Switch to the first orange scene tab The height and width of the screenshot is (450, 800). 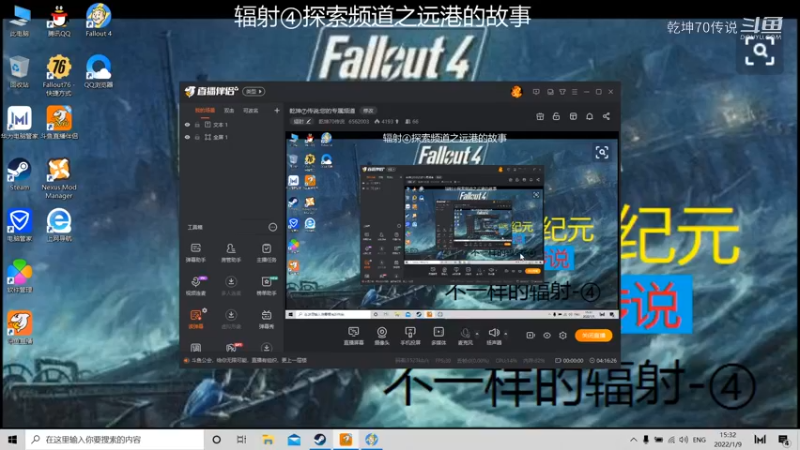pos(205,110)
